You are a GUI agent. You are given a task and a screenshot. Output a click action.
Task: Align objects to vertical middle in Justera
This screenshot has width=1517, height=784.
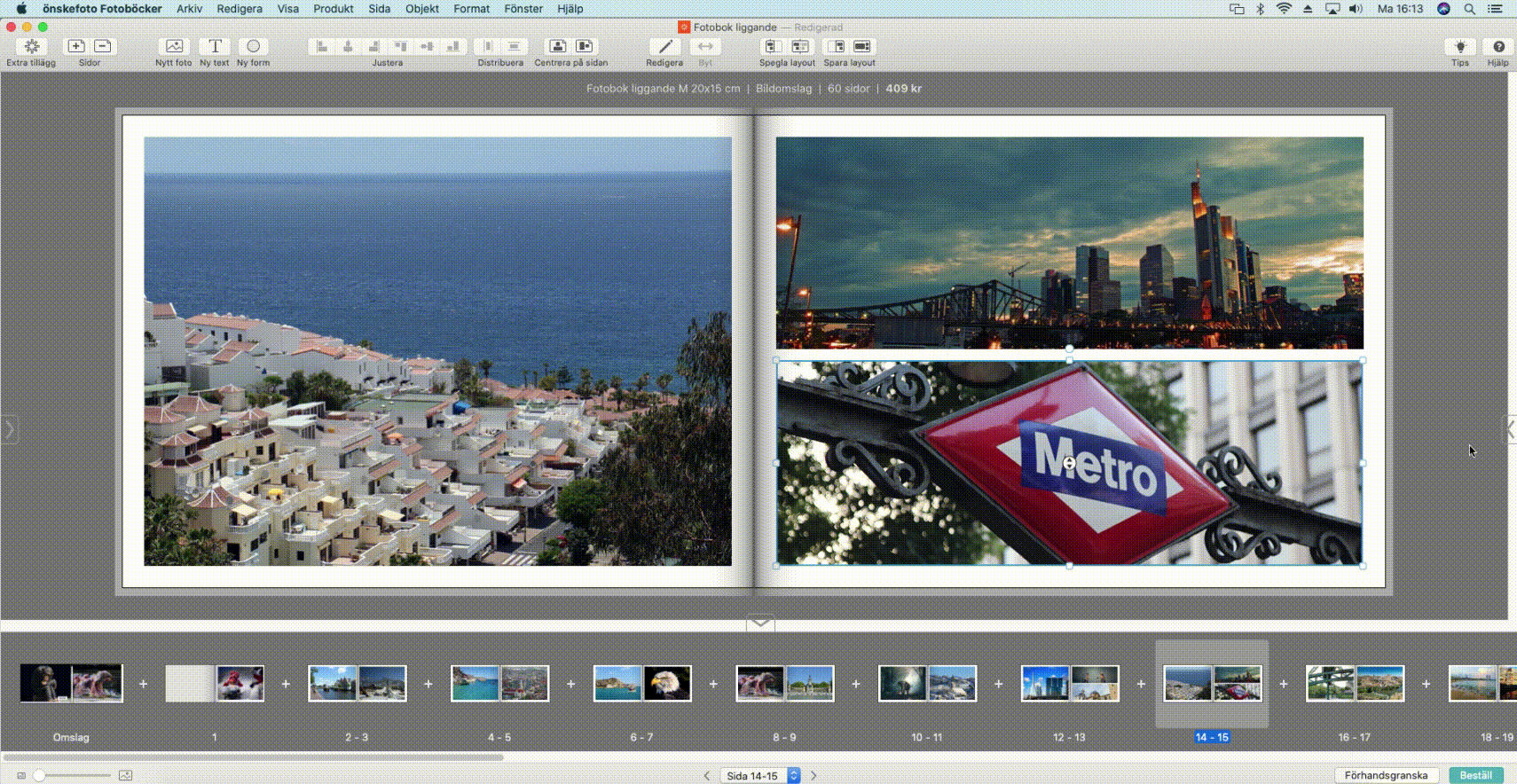click(427, 46)
